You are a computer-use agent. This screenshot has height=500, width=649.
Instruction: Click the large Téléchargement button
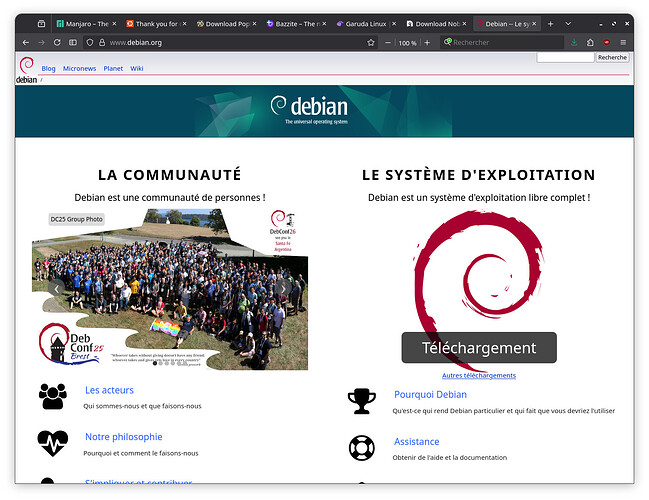[479, 348]
